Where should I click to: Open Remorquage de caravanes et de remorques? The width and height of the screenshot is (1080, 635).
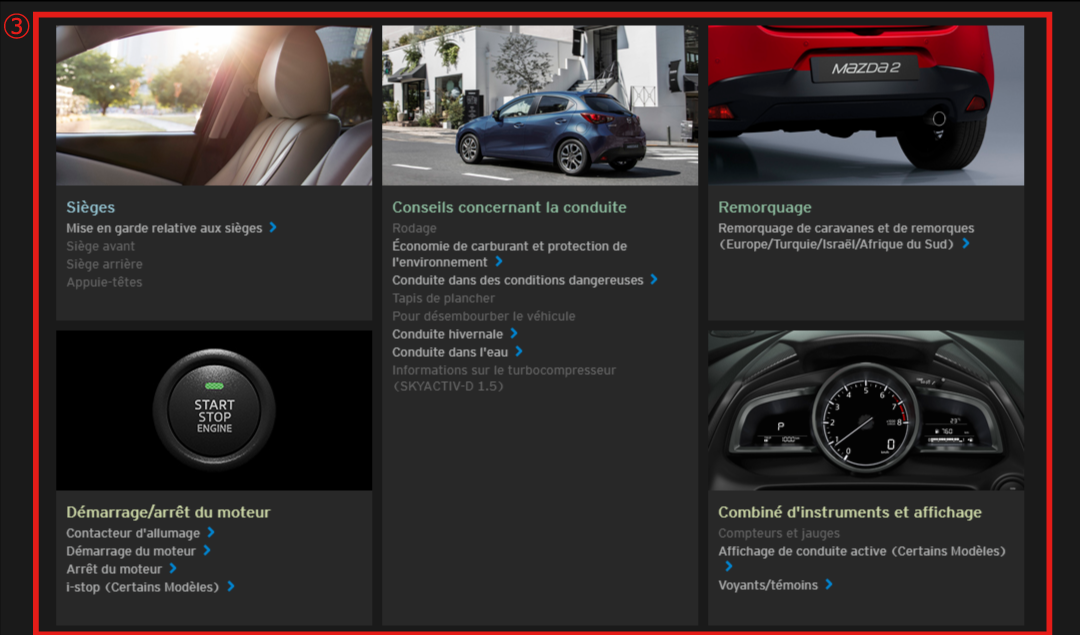click(845, 228)
